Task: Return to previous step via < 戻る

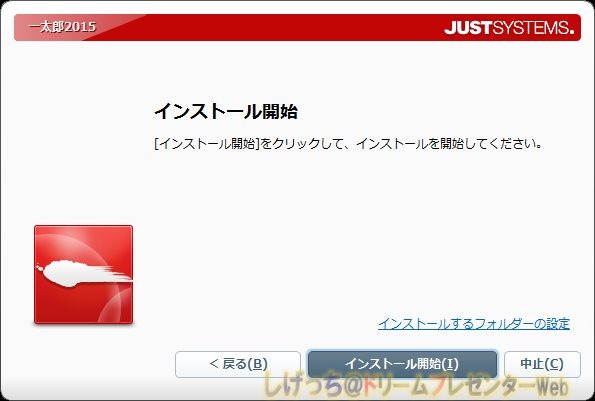Action: pyautogui.click(x=238, y=364)
